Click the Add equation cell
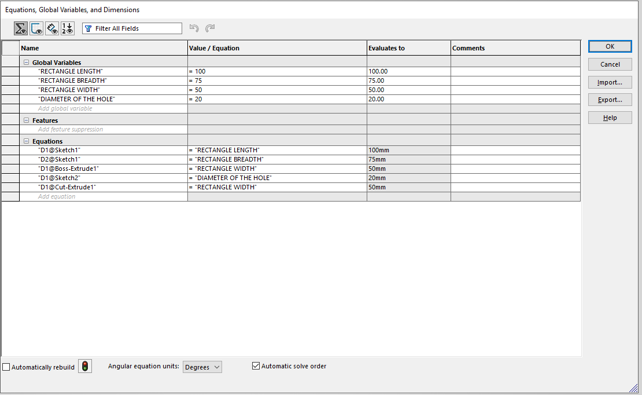 pos(103,196)
